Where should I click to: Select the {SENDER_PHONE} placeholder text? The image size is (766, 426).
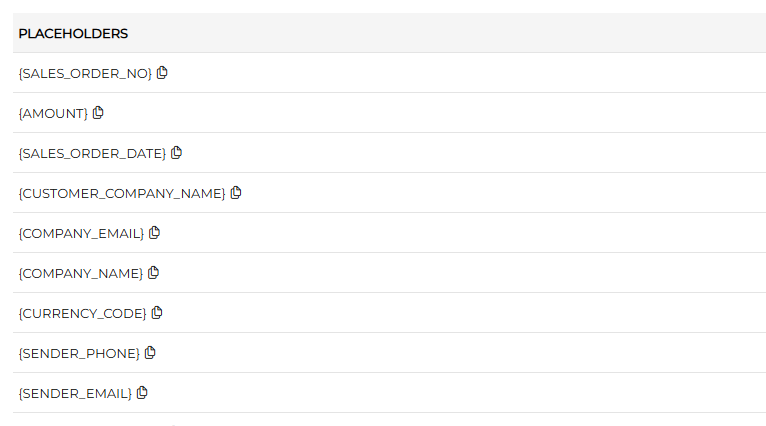79,354
